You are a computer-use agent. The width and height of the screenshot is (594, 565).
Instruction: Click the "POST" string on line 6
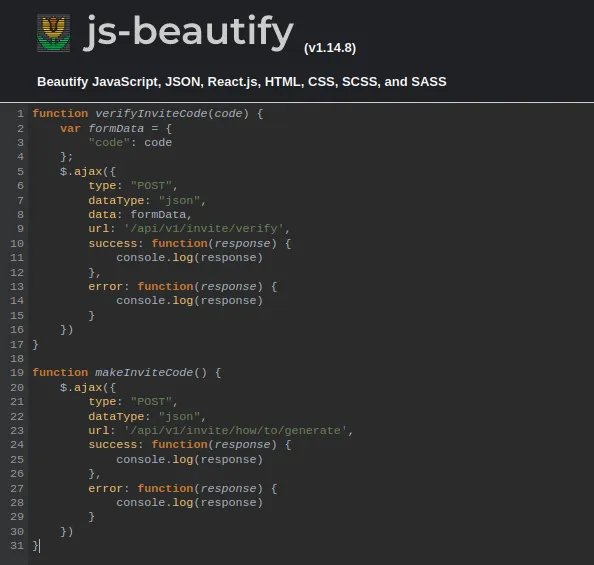pos(151,186)
